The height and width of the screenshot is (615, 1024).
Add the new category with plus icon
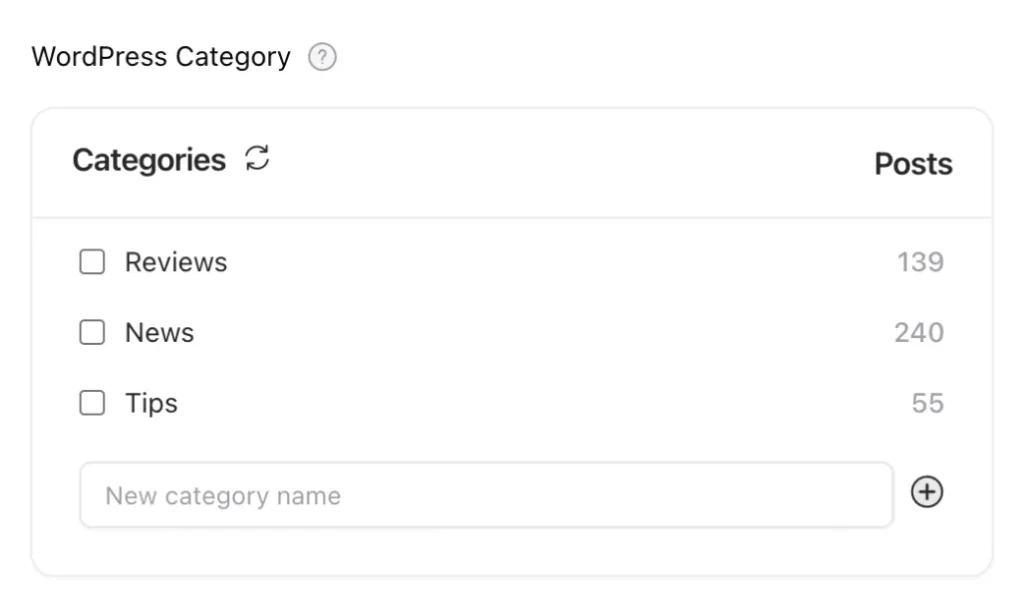pyautogui.click(x=927, y=492)
